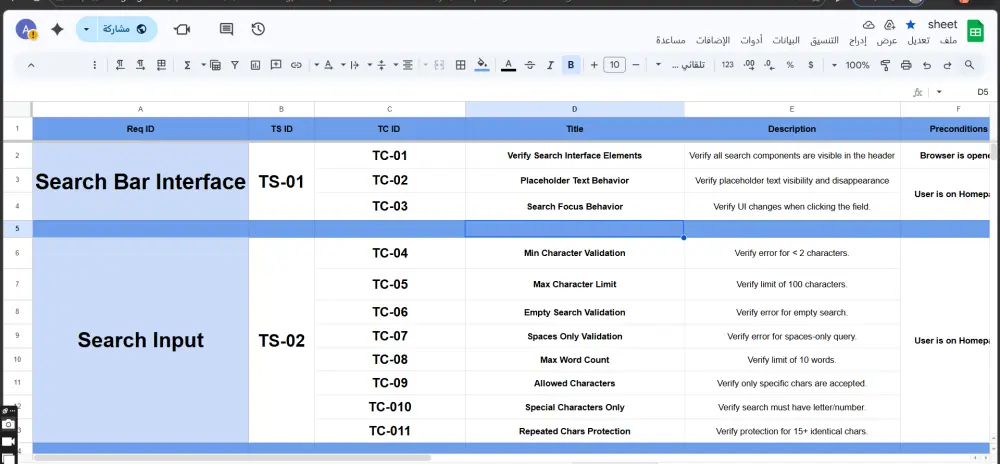Decrease decimal places
The width and height of the screenshot is (1000, 464).
pyautogui.click(x=769, y=65)
